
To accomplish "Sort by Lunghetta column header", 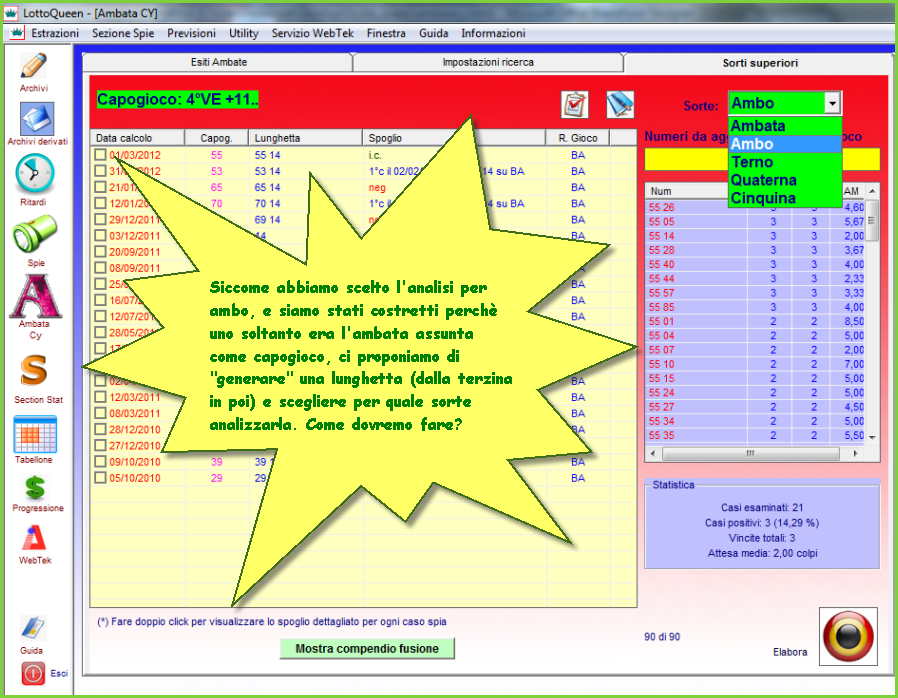I will tap(305, 138).
